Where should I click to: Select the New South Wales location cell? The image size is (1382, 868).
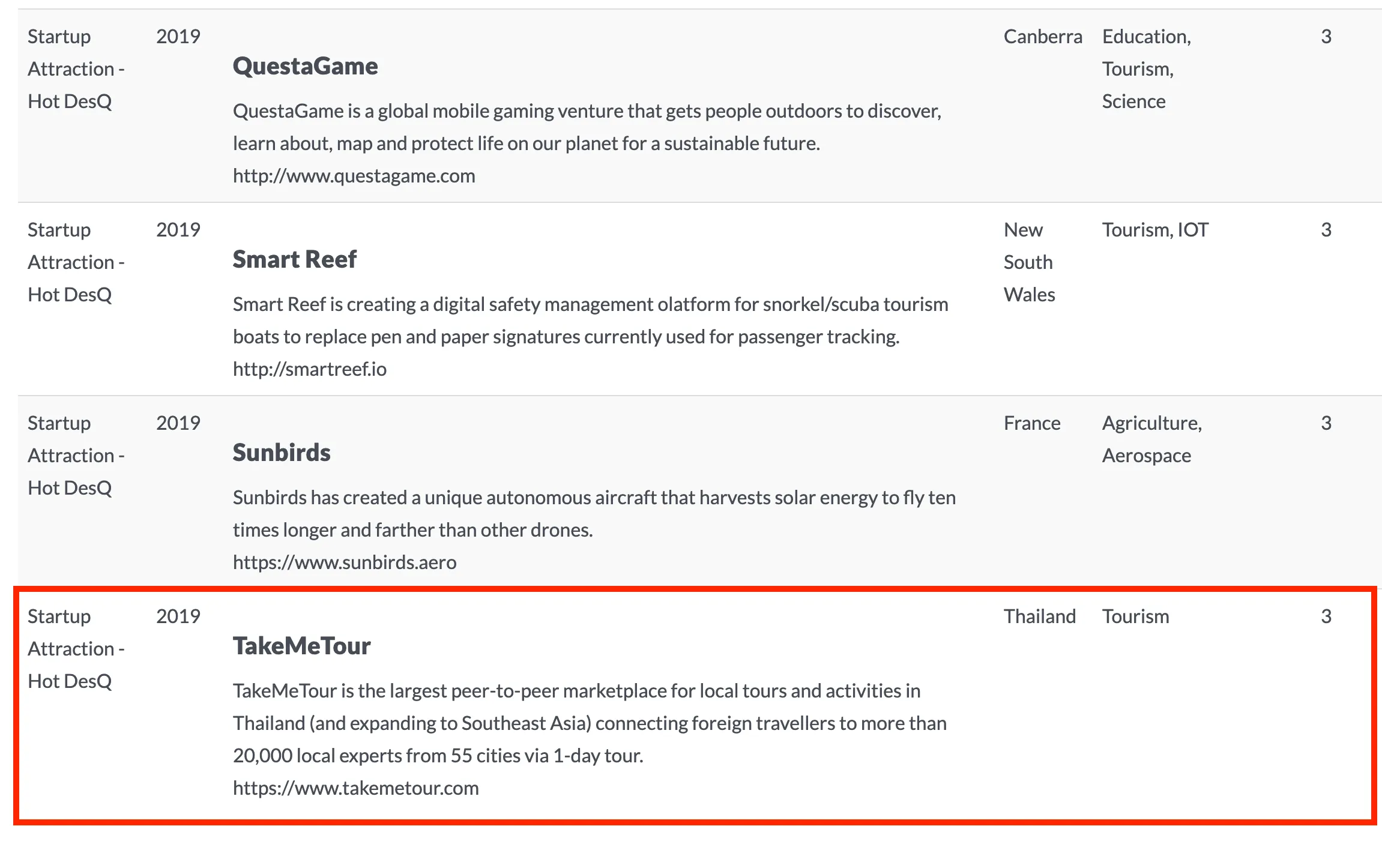1029,262
